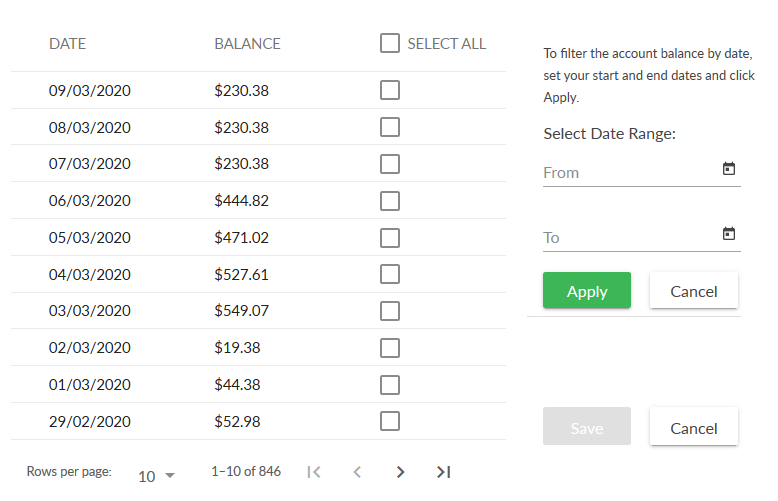Open the From date calendar picker icon
The width and height of the screenshot is (778, 501).
(x=728, y=169)
